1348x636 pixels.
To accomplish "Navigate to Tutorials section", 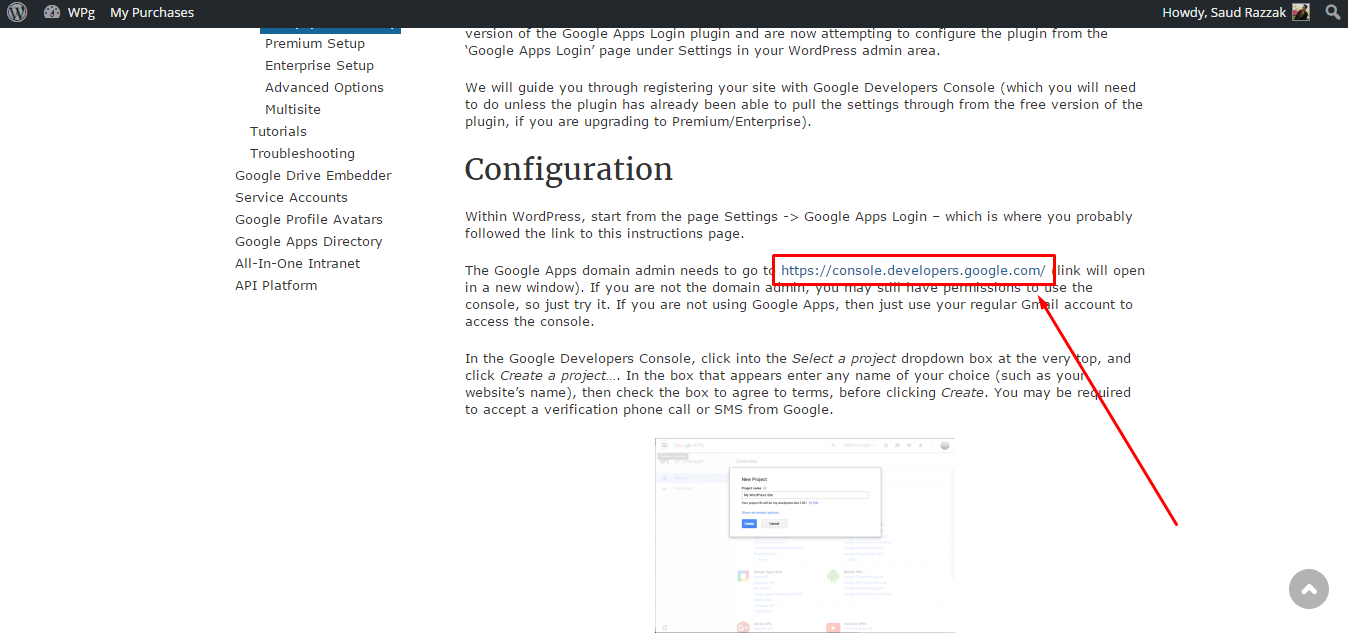I will click(278, 131).
